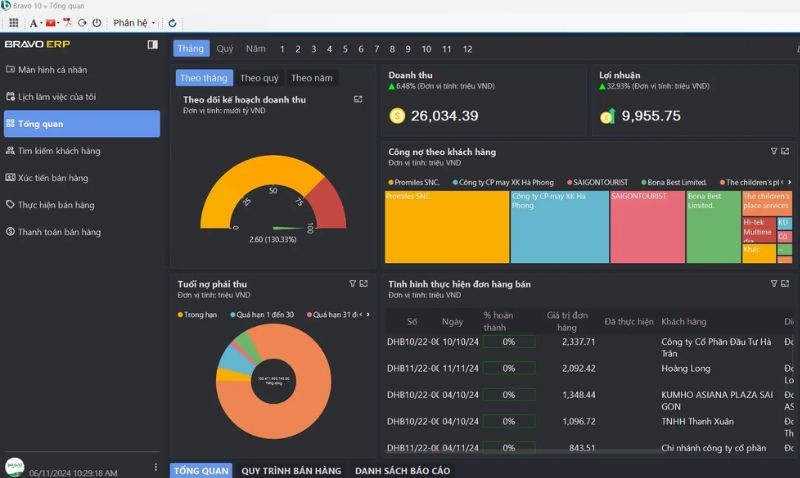Screen dimensions: 800x478
Task: Open the Phân hệ dropdown
Action: click(133, 22)
